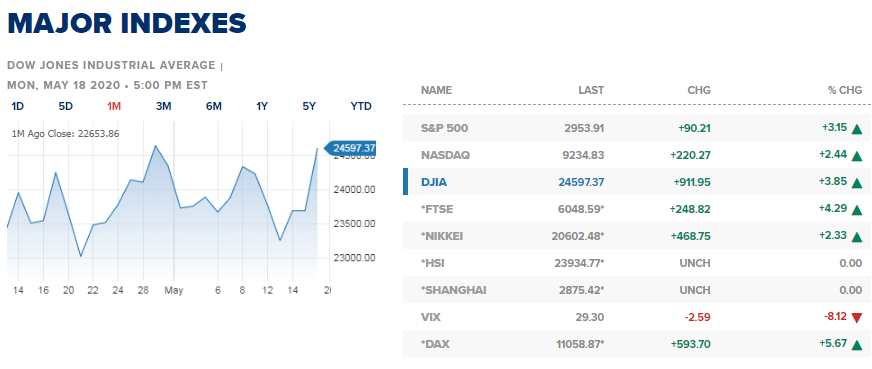Show the 1Y chart range
Viewport: 872px width, 369px height.
coord(262,106)
